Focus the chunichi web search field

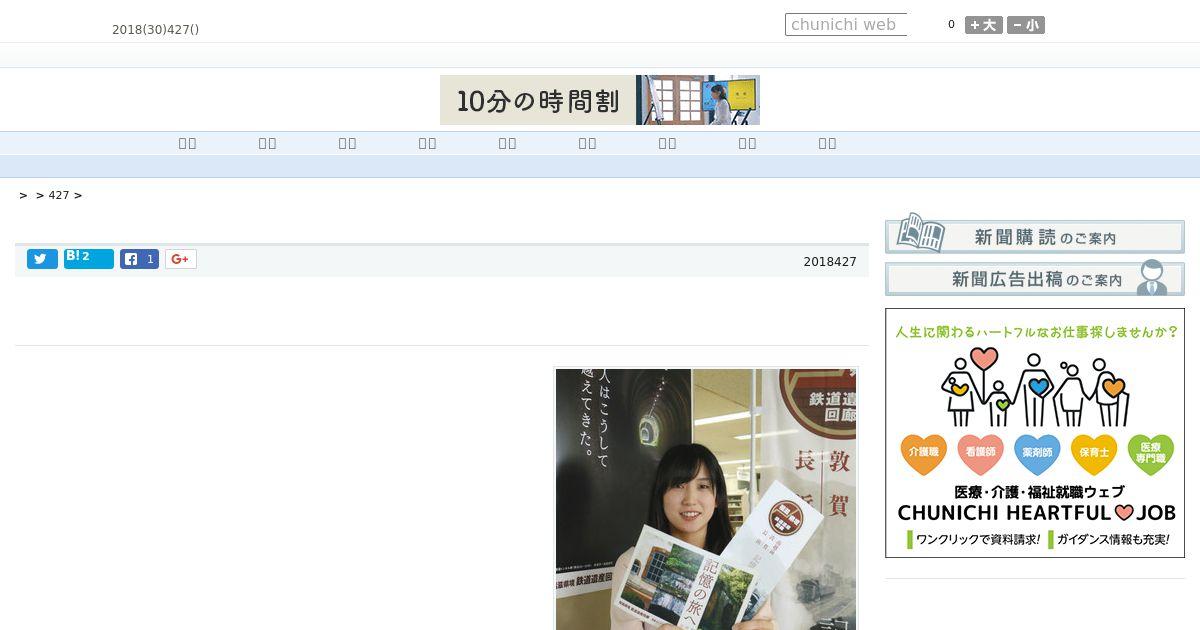click(846, 24)
